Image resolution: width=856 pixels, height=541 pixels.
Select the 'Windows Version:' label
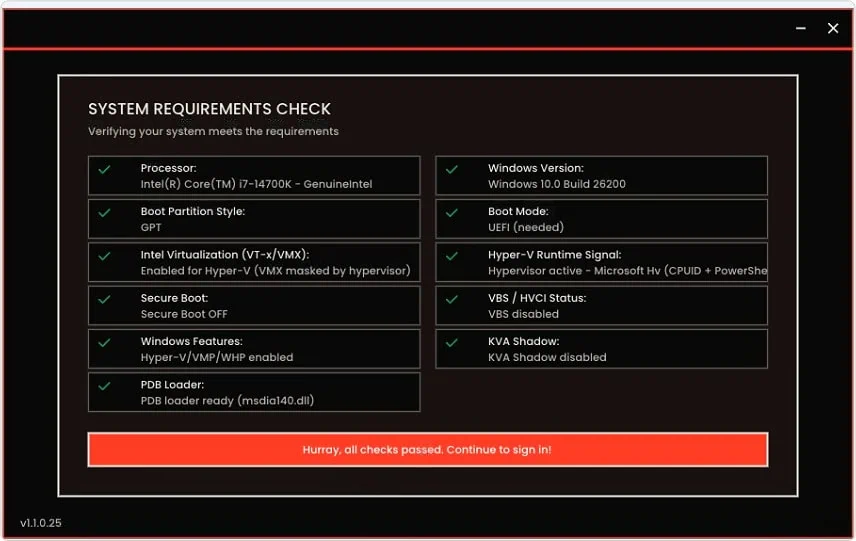(536, 168)
